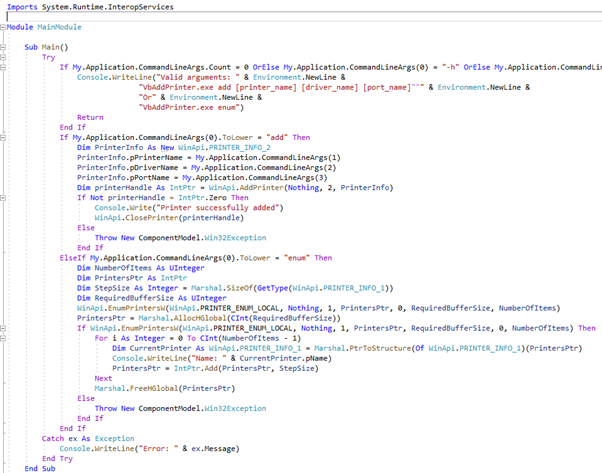Click the first Throw New ComponentModel.Win32Exception line
Viewport: 602px width, 473px height.
[x=180, y=237]
